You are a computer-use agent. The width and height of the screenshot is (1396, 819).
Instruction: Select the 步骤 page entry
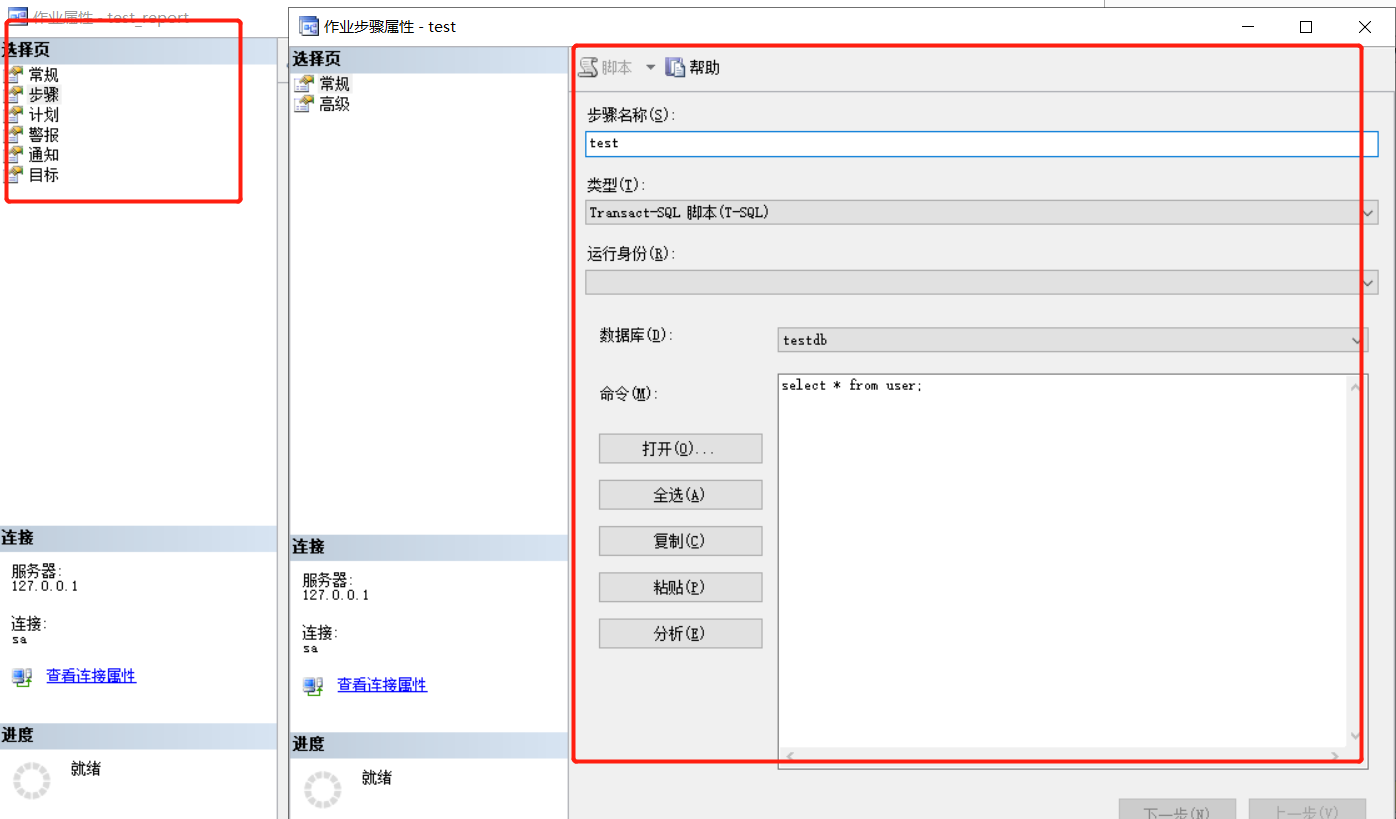tap(44, 94)
